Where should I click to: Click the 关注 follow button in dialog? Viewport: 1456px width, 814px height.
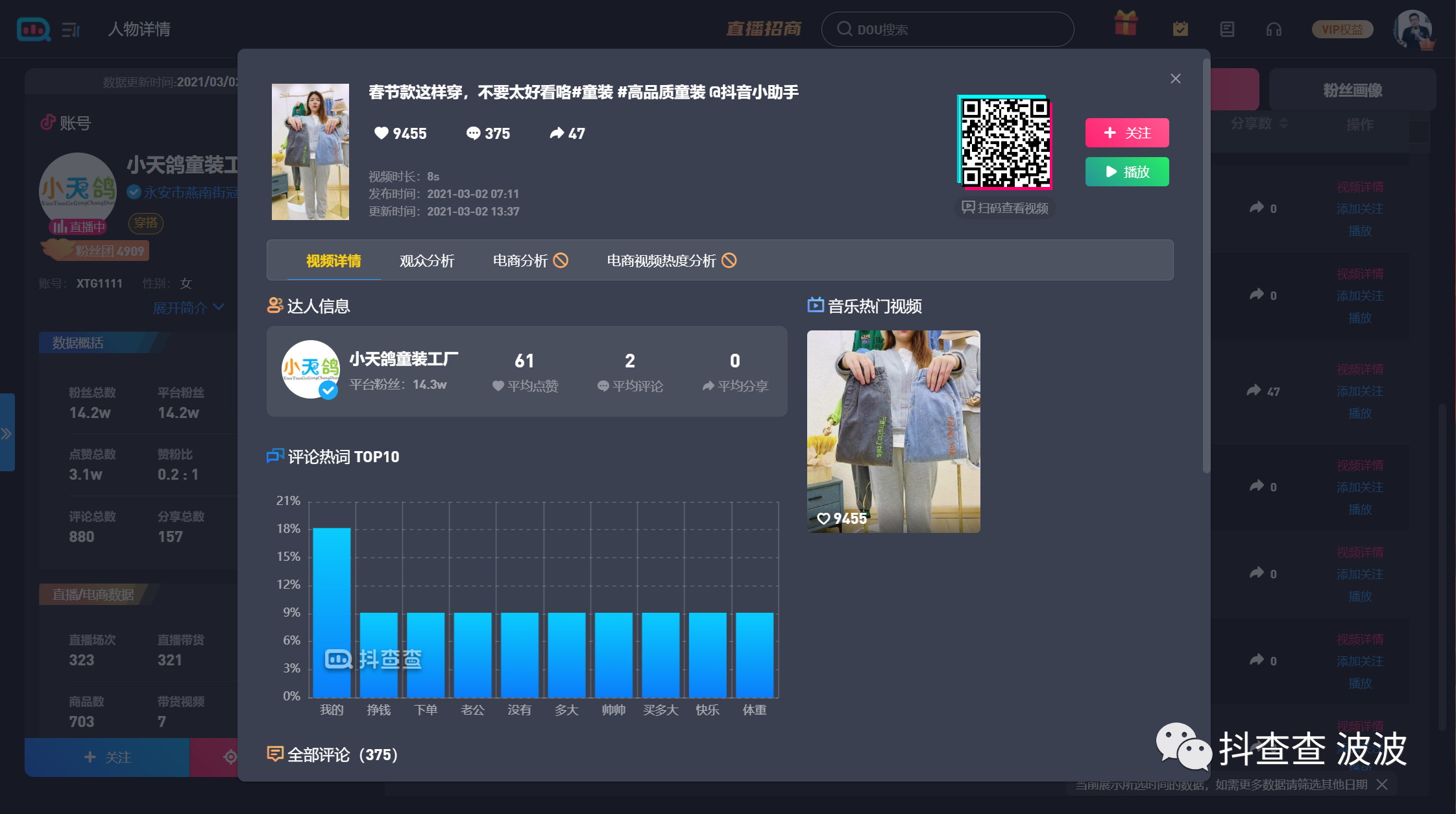click(x=1127, y=133)
